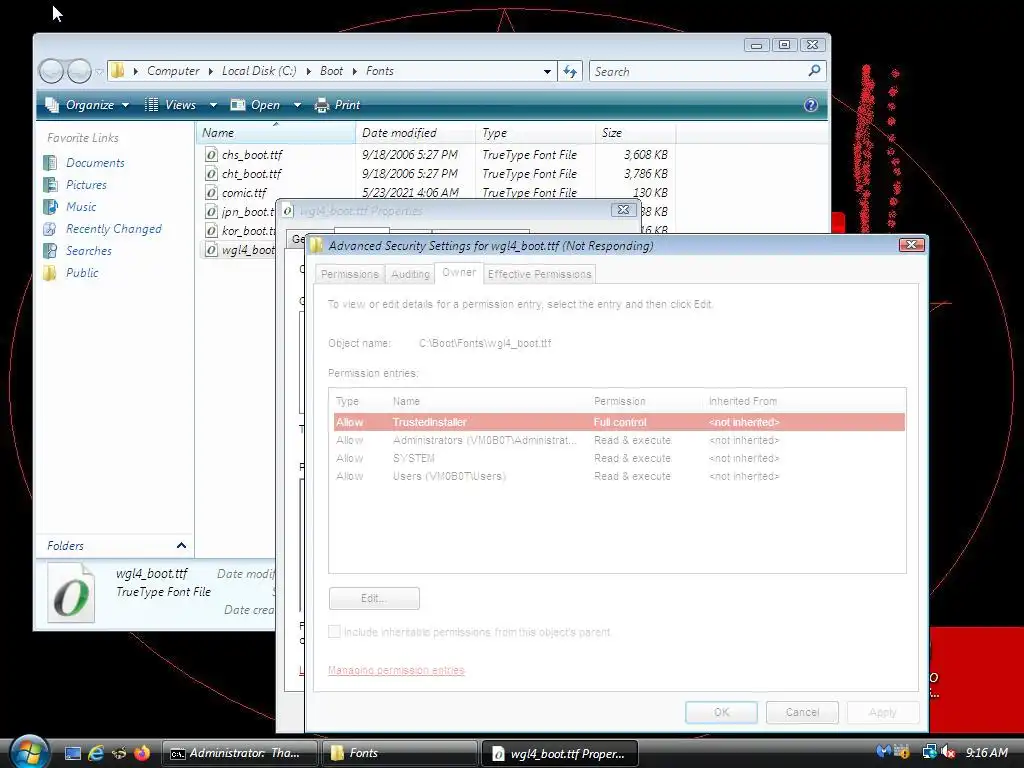The height and width of the screenshot is (768, 1024).
Task: Open the Windows Start orb
Action: [28, 752]
